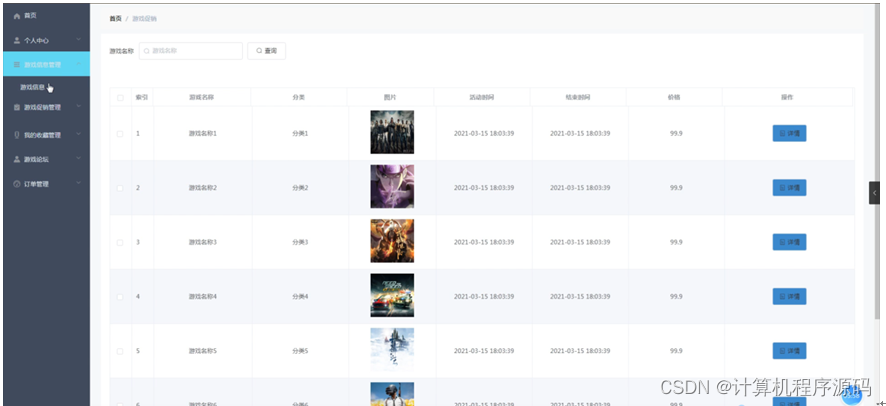Click the icon beside 游戏促销管理
The width and height of the screenshot is (886, 406).
tap(16, 107)
